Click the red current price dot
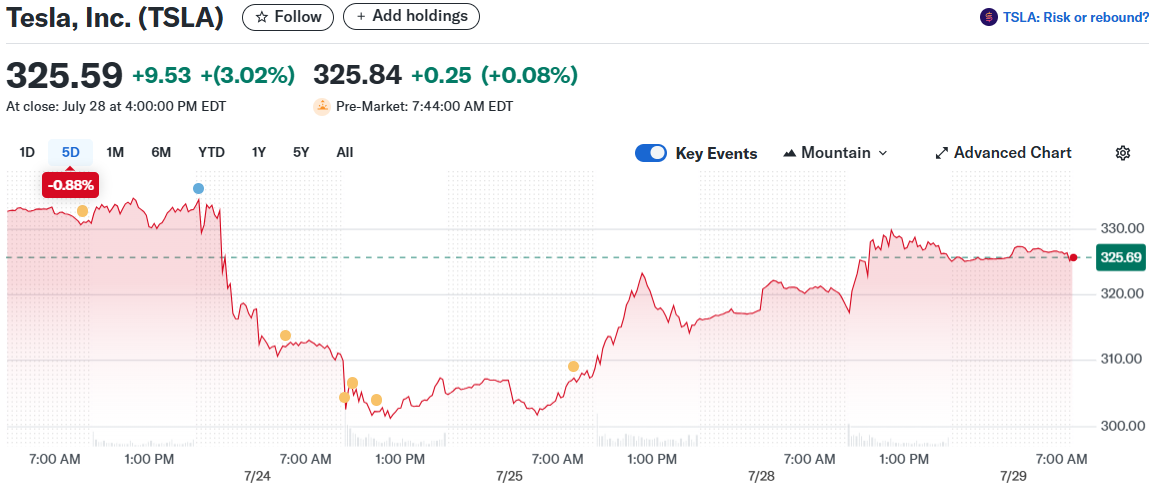Viewport: 1151px width, 486px height. pos(1073,258)
